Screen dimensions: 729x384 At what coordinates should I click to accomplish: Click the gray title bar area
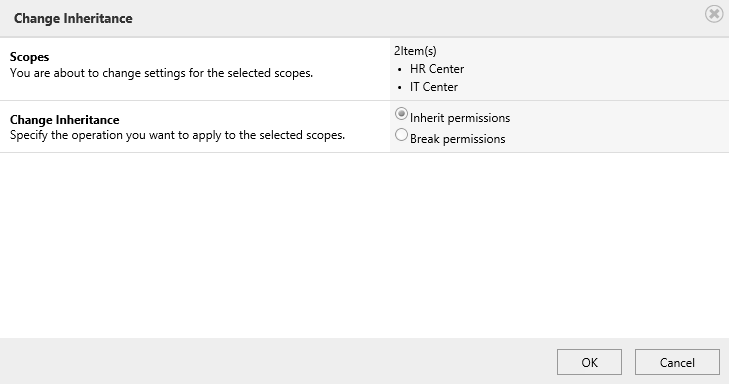pyautogui.click(x=418, y=19)
